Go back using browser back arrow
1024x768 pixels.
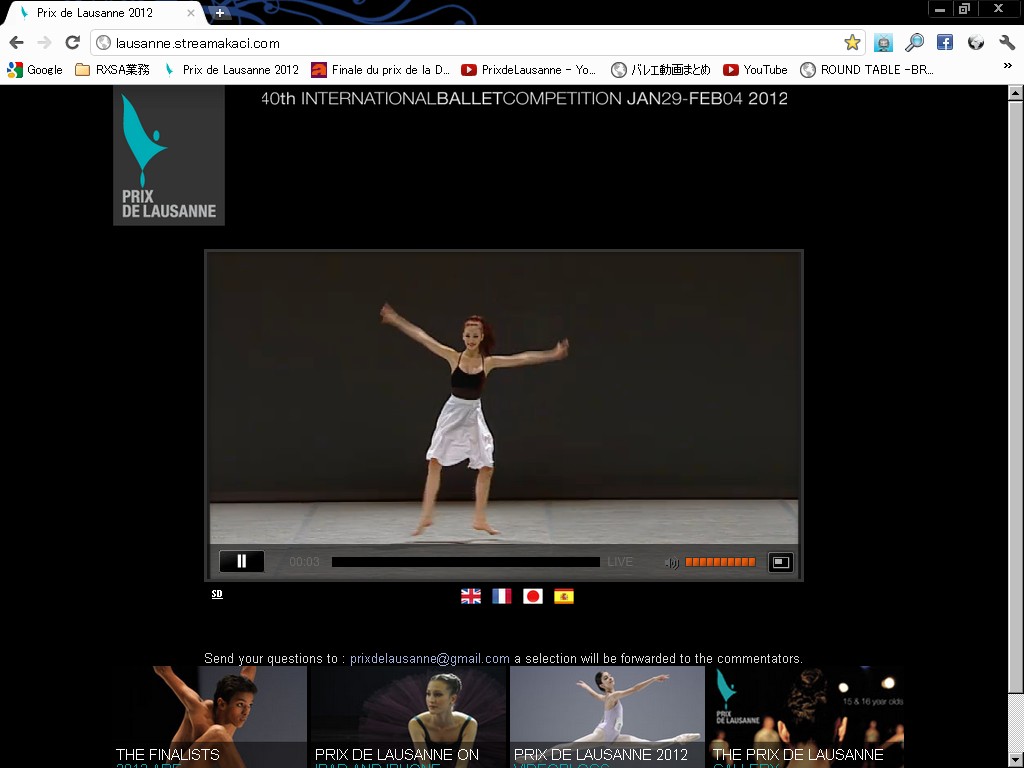click(16, 43)
